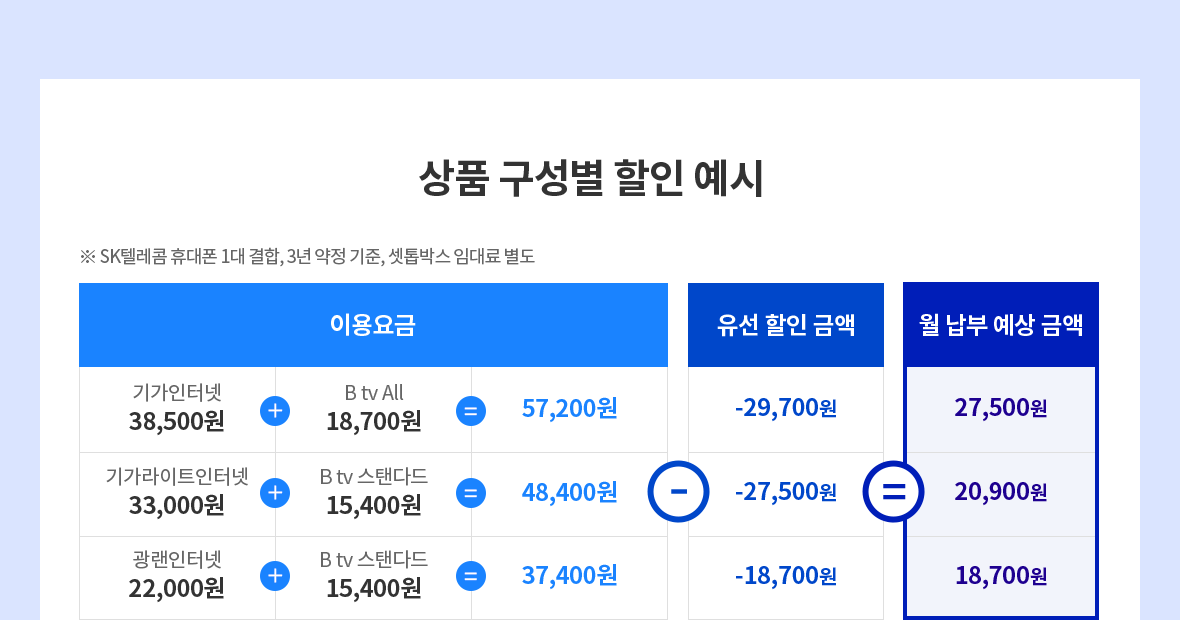Click the 기가라이트인터넷 33,000원 cell
The height and width of the screenshot is (620, 1180).
click(x=177, y=491)
